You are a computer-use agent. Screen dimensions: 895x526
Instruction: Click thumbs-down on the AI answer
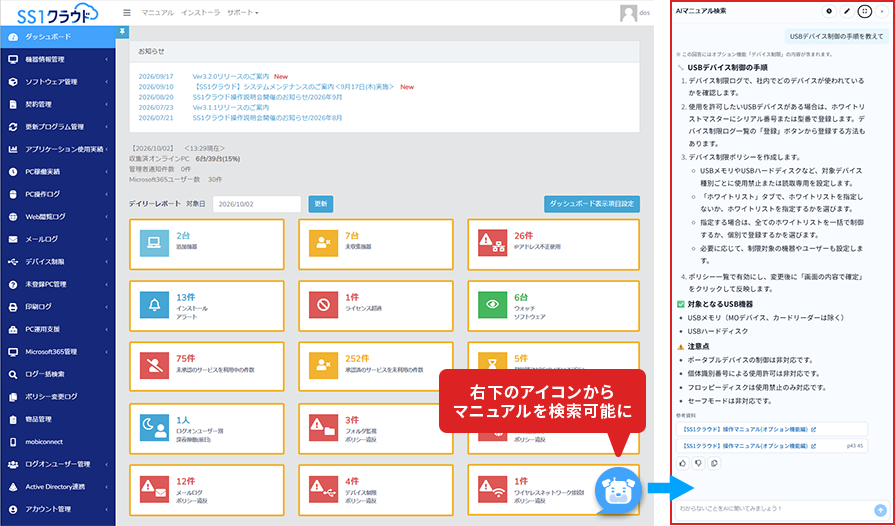(x=698, y=463)
